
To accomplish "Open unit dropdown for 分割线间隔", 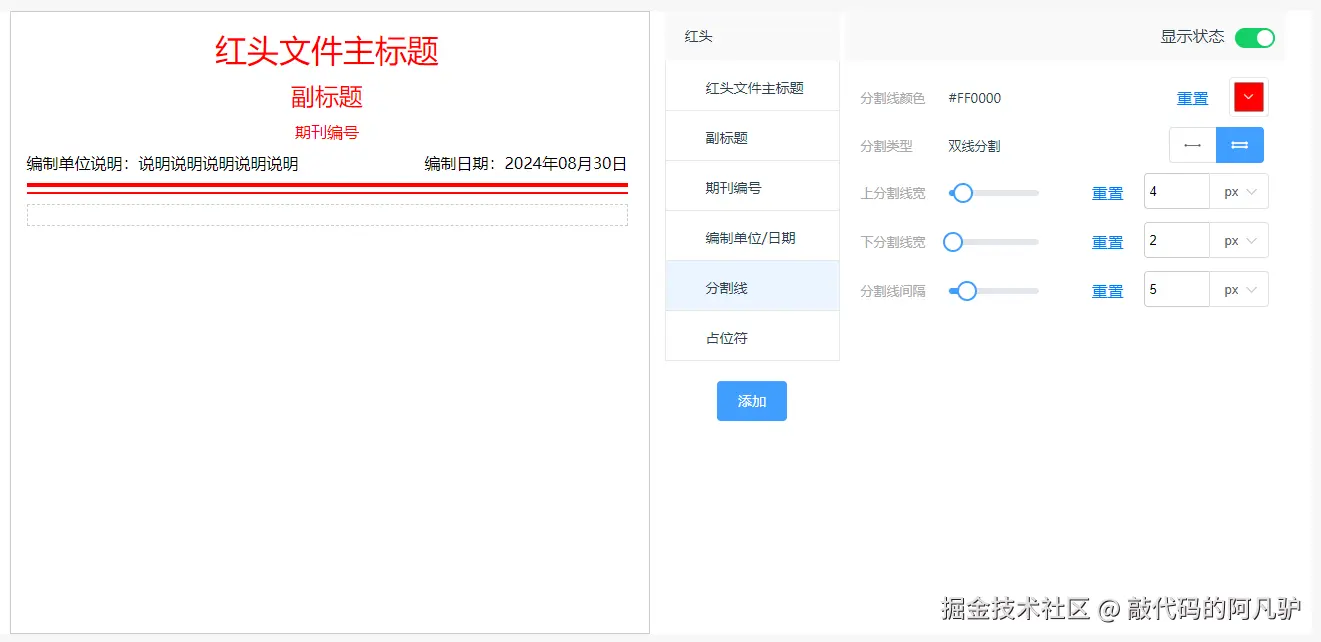I will pyautogui.click(x=1239, y=290).
